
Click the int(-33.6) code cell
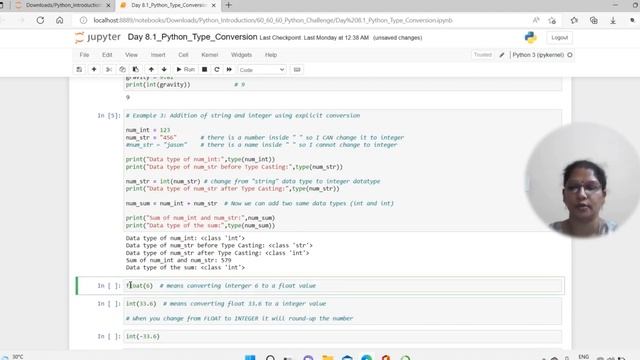click(x=343, y=336)
